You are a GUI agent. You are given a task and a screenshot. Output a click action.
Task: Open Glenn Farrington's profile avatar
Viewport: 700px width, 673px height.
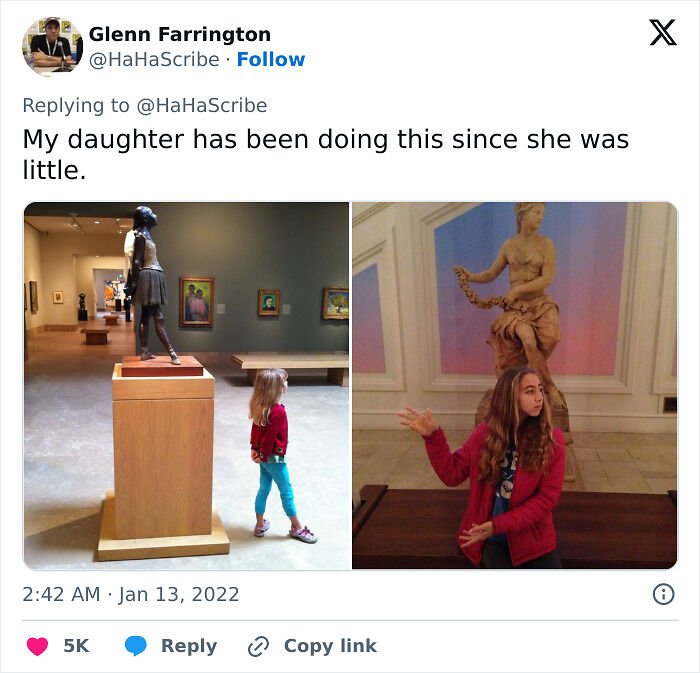pos(53,46)
